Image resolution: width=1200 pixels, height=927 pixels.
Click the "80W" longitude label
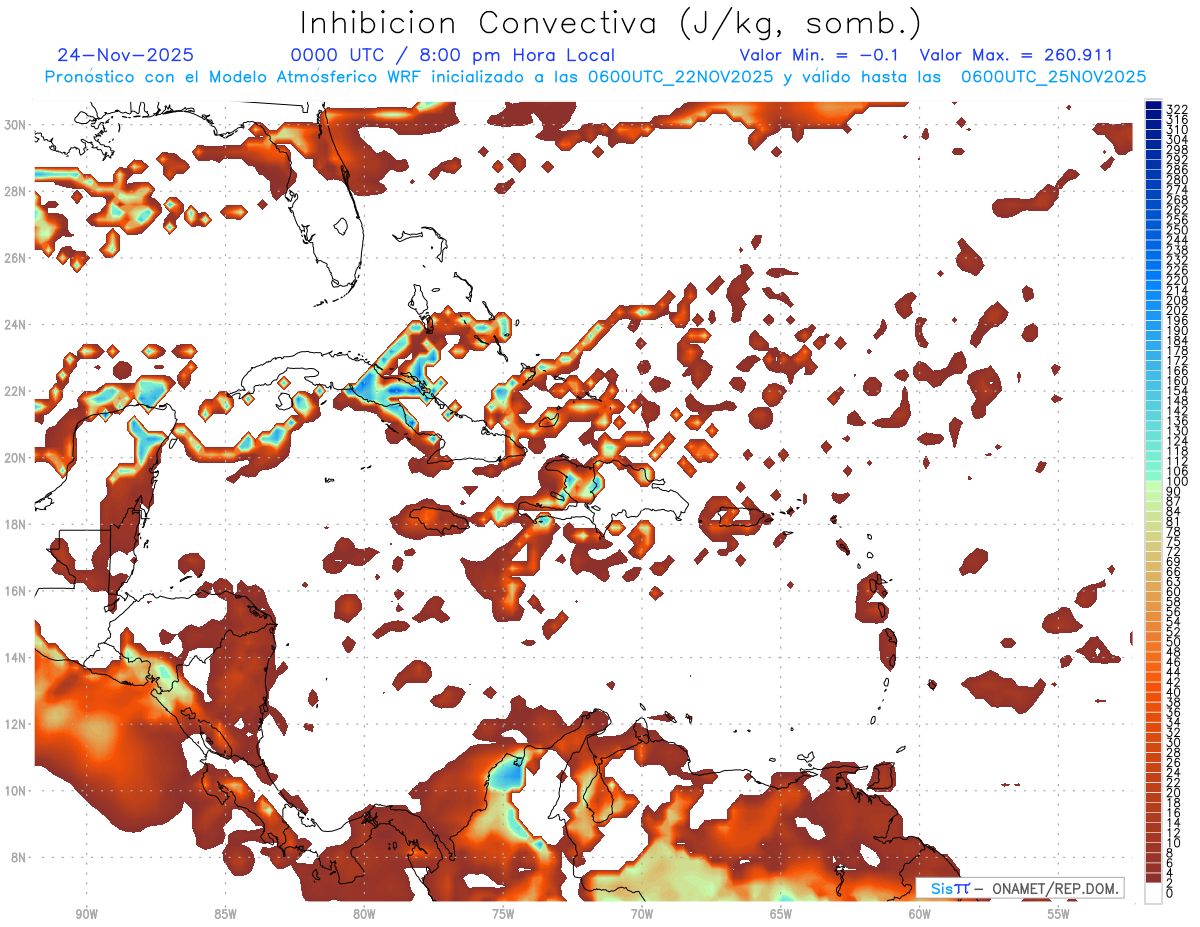[364, 914]
